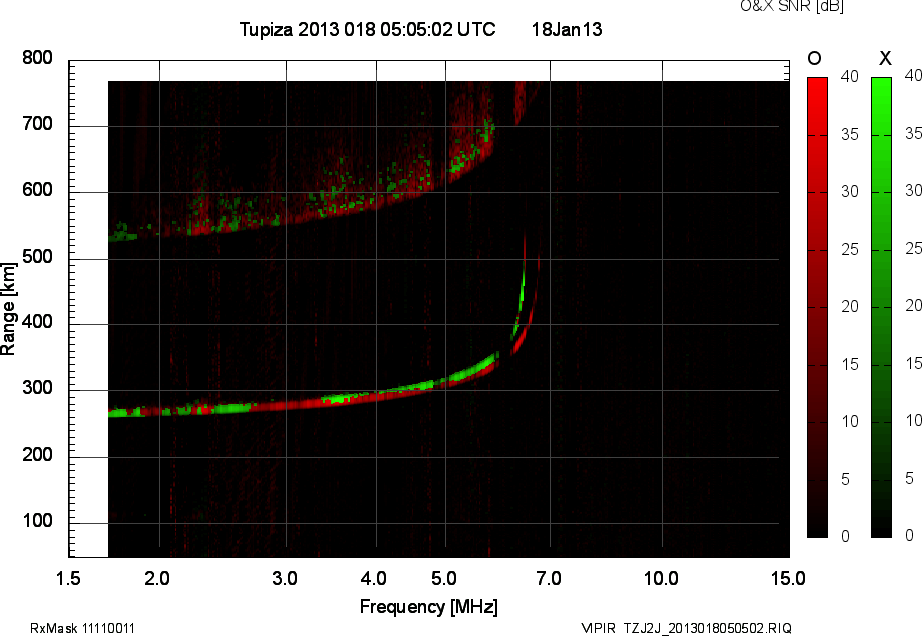Click the O color bar's 35 tick label
Viewport: 922px width, 636px height.
(850, 135)
